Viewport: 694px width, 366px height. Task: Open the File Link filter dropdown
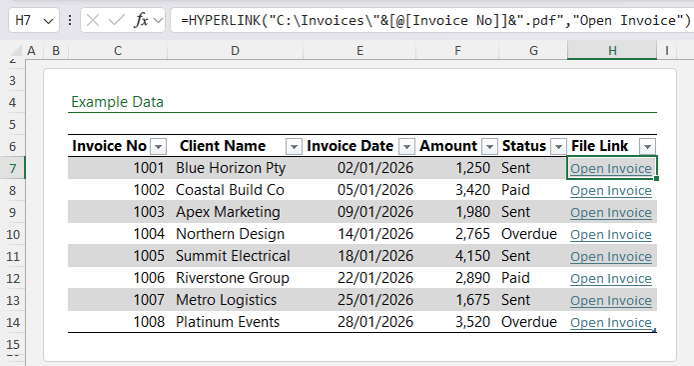[x=648, y=146]
